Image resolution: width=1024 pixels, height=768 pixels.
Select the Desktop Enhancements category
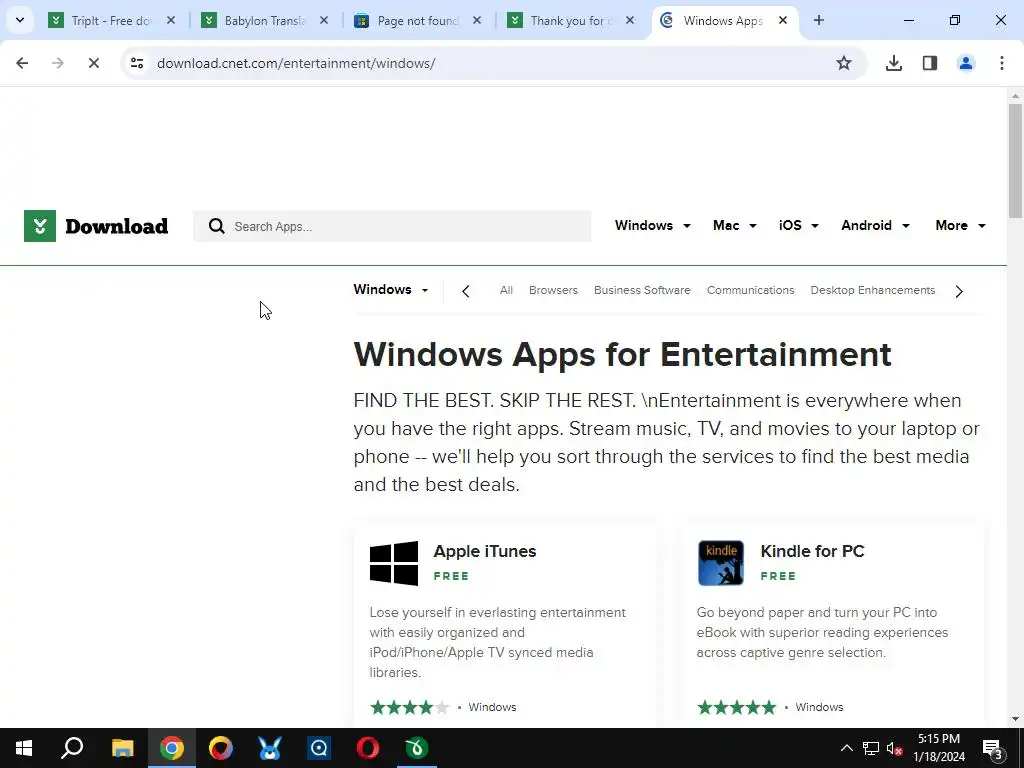872,290
